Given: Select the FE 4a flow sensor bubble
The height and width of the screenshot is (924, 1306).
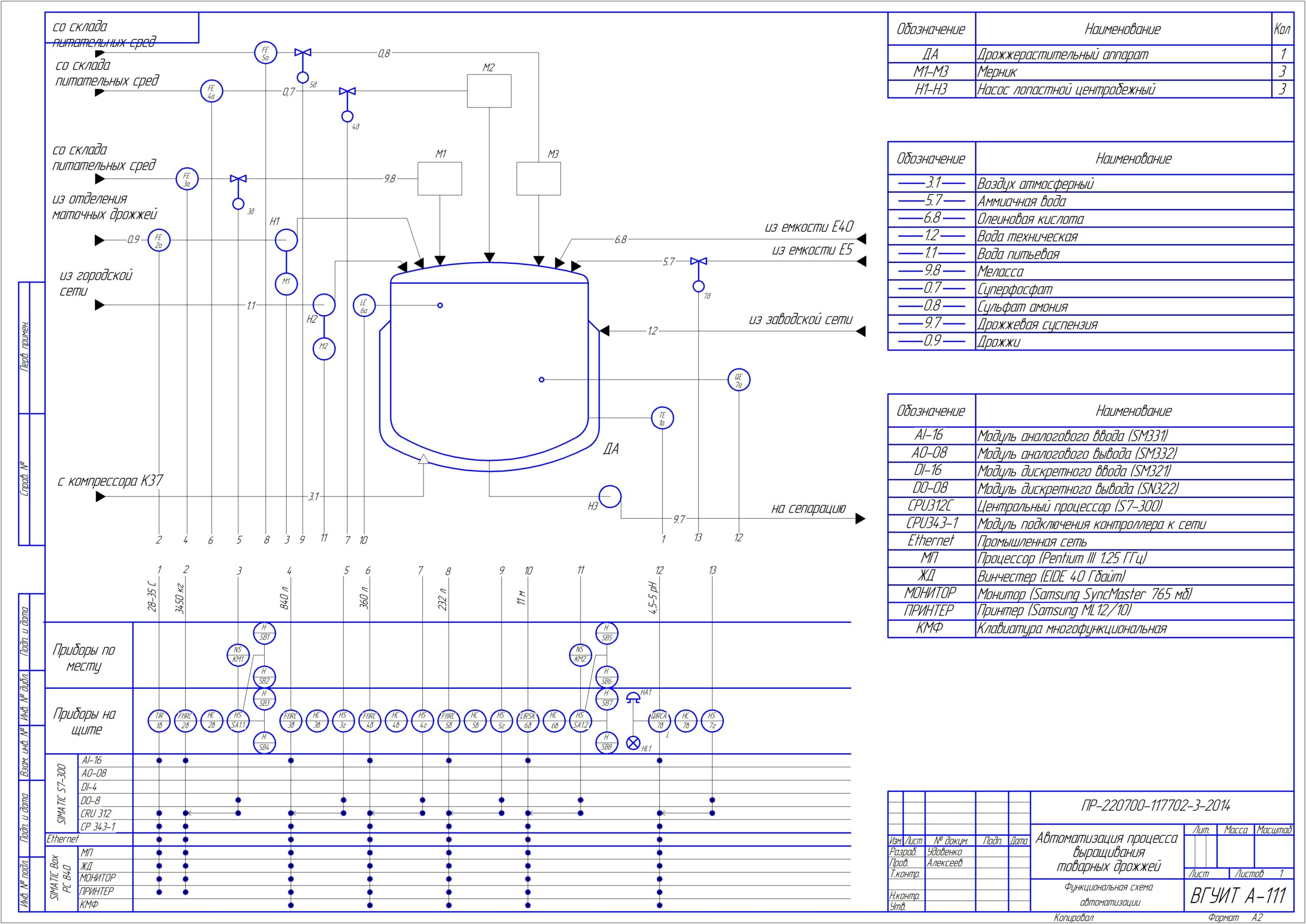Looking at the screenshot, I should pos(212,91).
